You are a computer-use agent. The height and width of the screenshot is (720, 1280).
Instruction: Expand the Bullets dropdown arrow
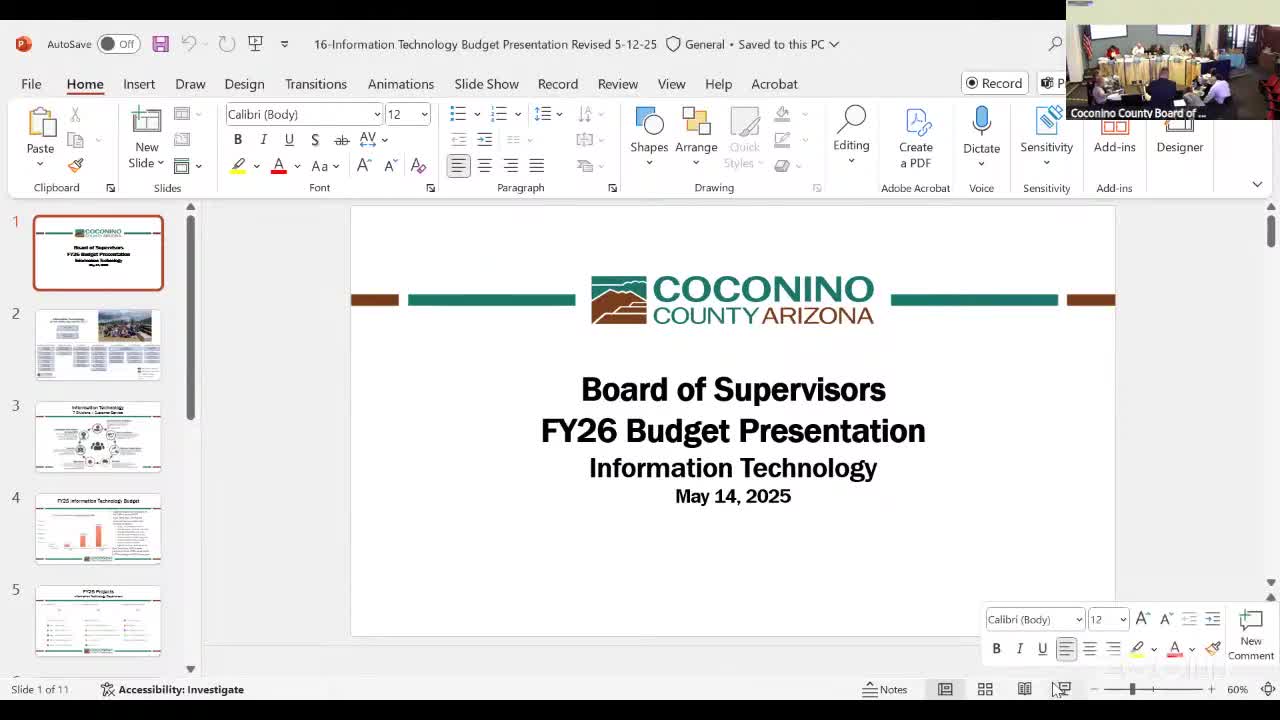[x=477, y=114]
